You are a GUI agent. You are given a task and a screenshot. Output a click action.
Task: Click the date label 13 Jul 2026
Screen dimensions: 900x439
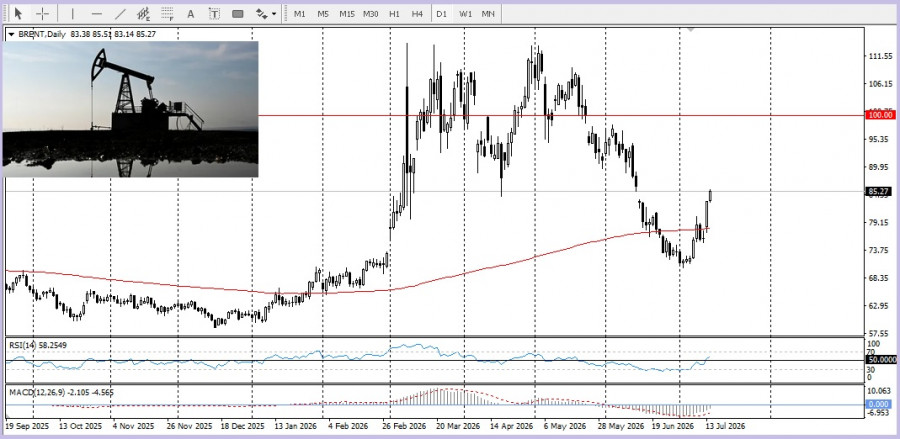[725, 426]
